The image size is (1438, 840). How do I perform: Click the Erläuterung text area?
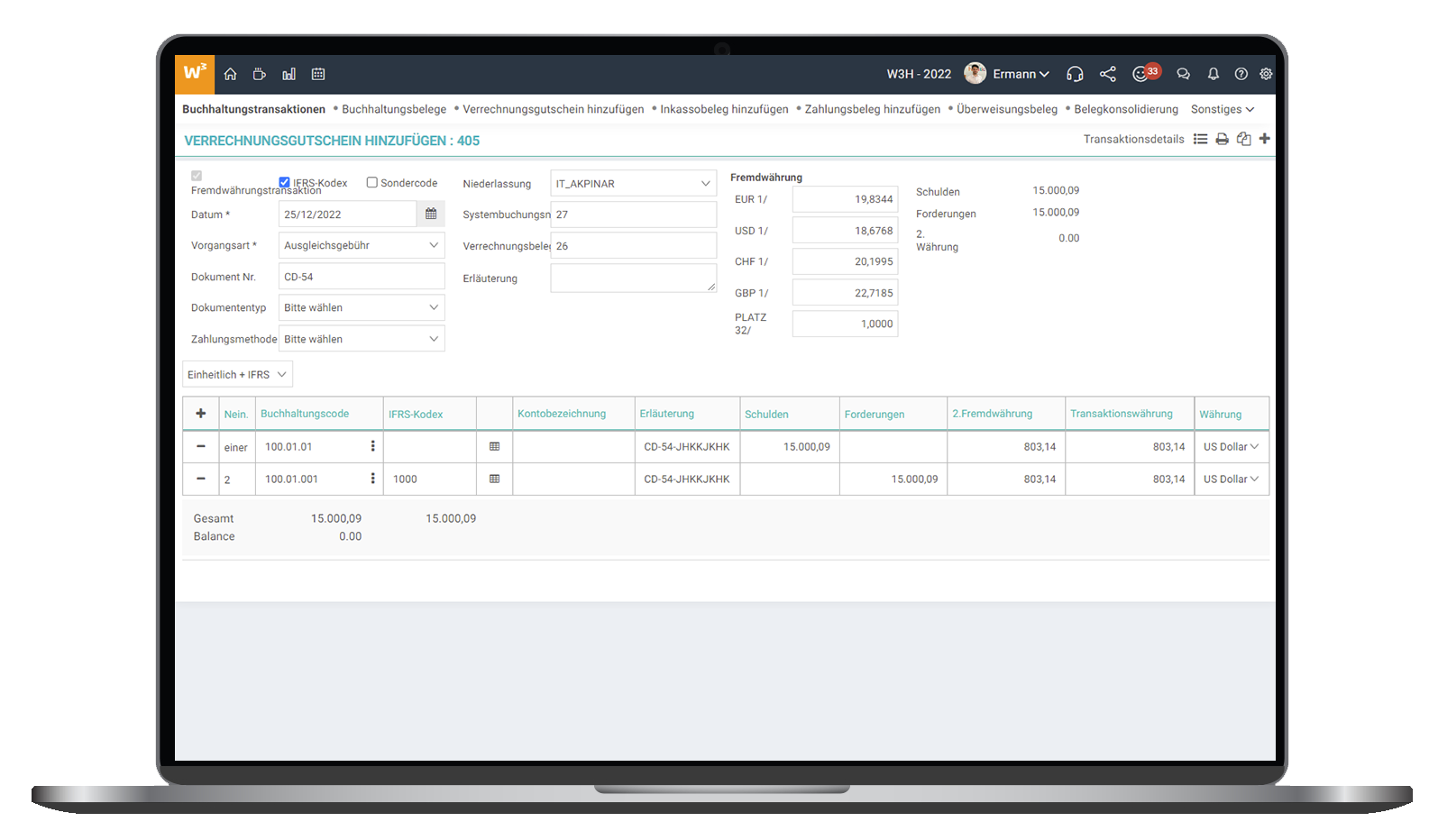click(x=634, y=278)
